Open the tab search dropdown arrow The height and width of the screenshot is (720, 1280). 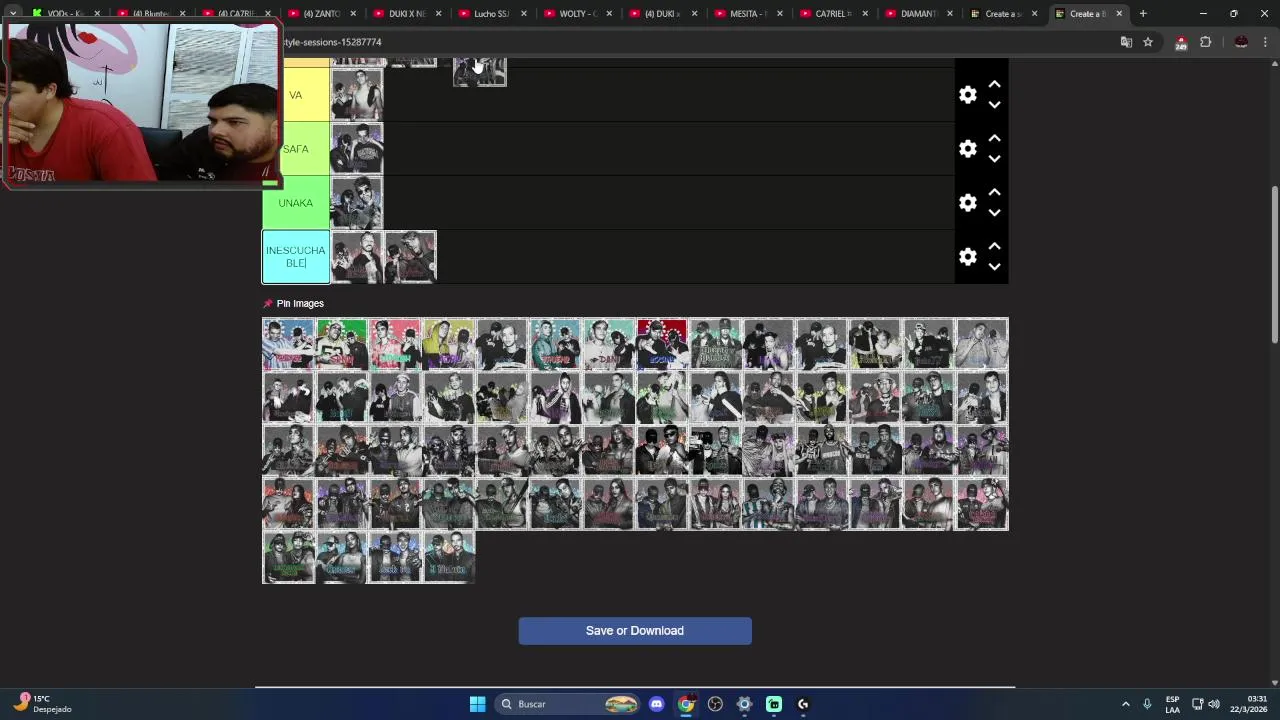pos(13,14)
